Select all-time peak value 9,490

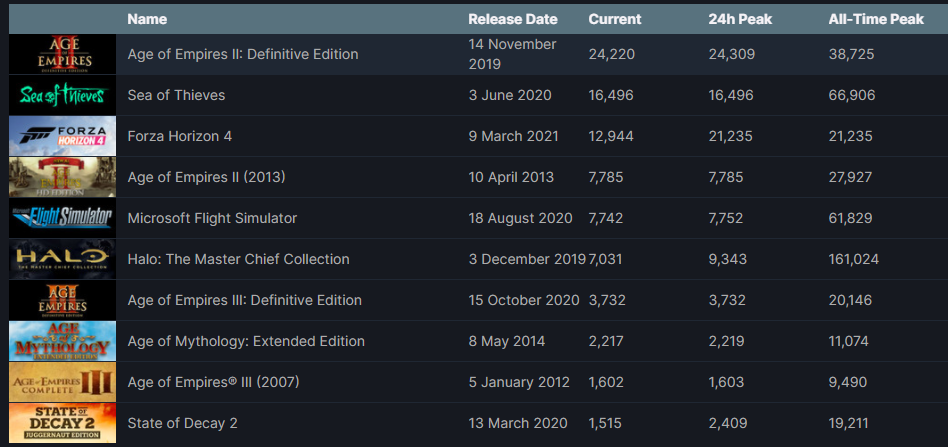tap(848, 382)
